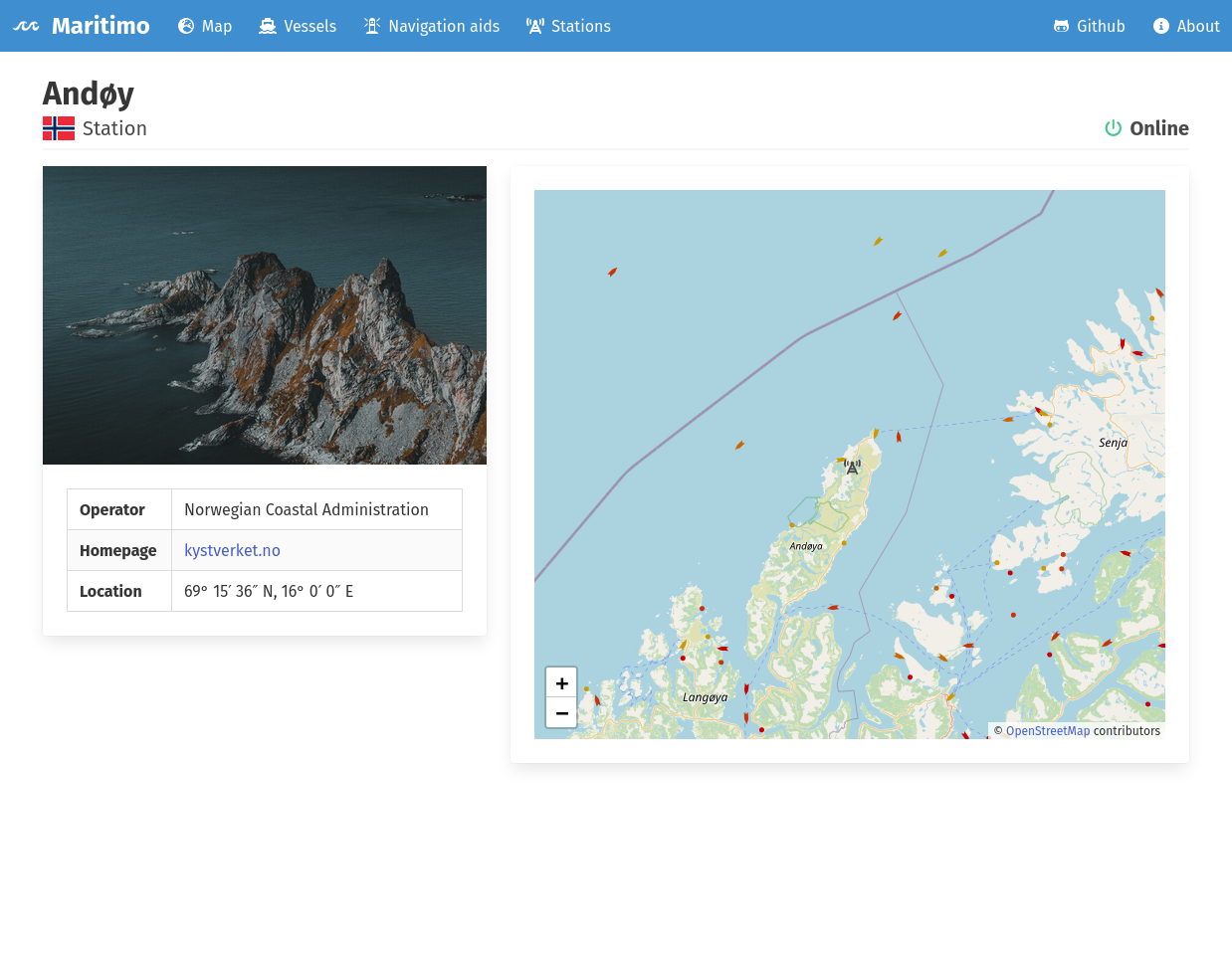
Task: Click the OpenStreetMap attribution link
Action: pos(1048,730)
